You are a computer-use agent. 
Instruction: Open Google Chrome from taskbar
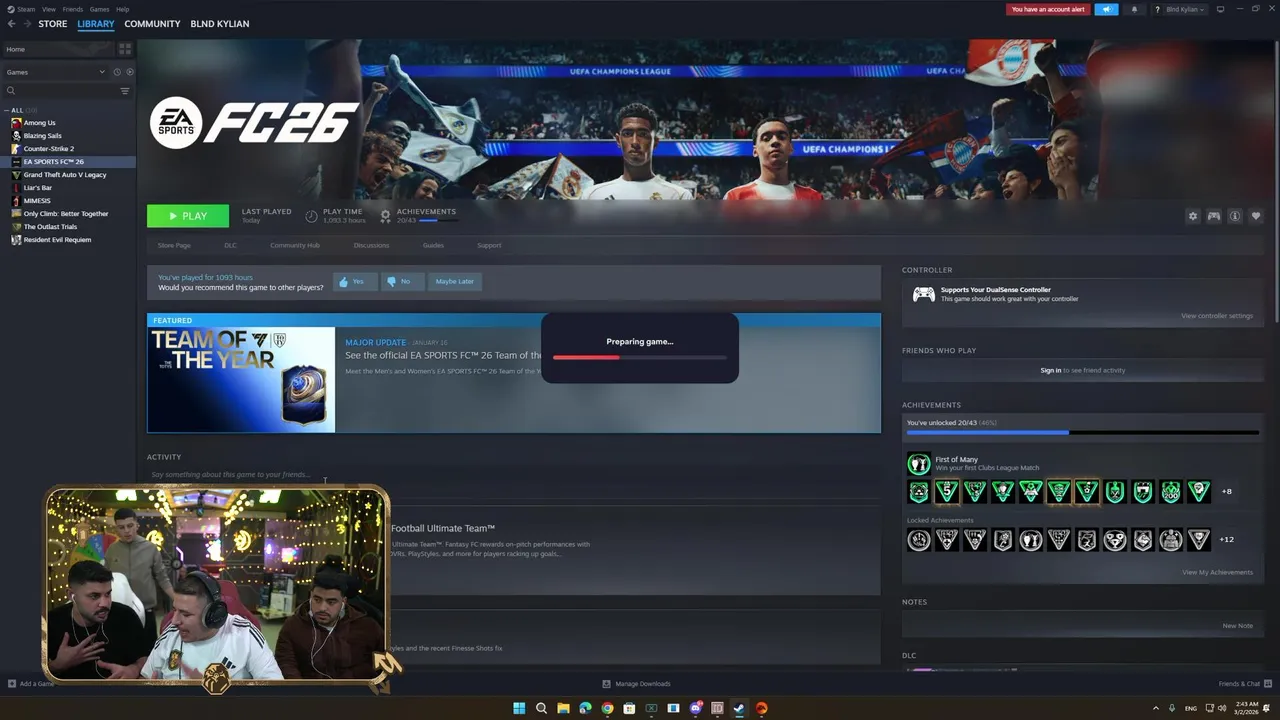pos(607,709)
